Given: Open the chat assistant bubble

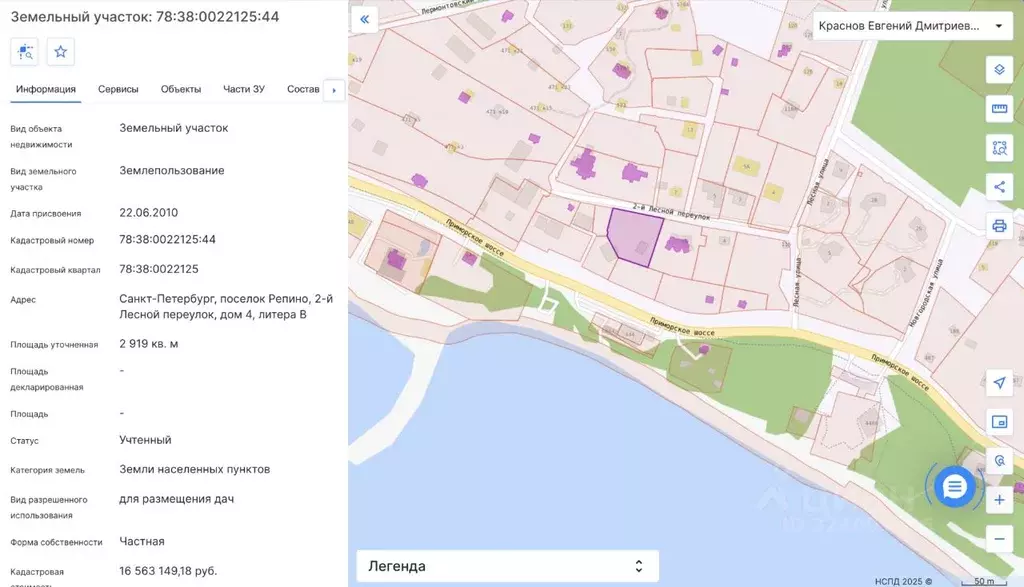Looking at the screenshot, I should pyautogui.click(x=954, y=487).
